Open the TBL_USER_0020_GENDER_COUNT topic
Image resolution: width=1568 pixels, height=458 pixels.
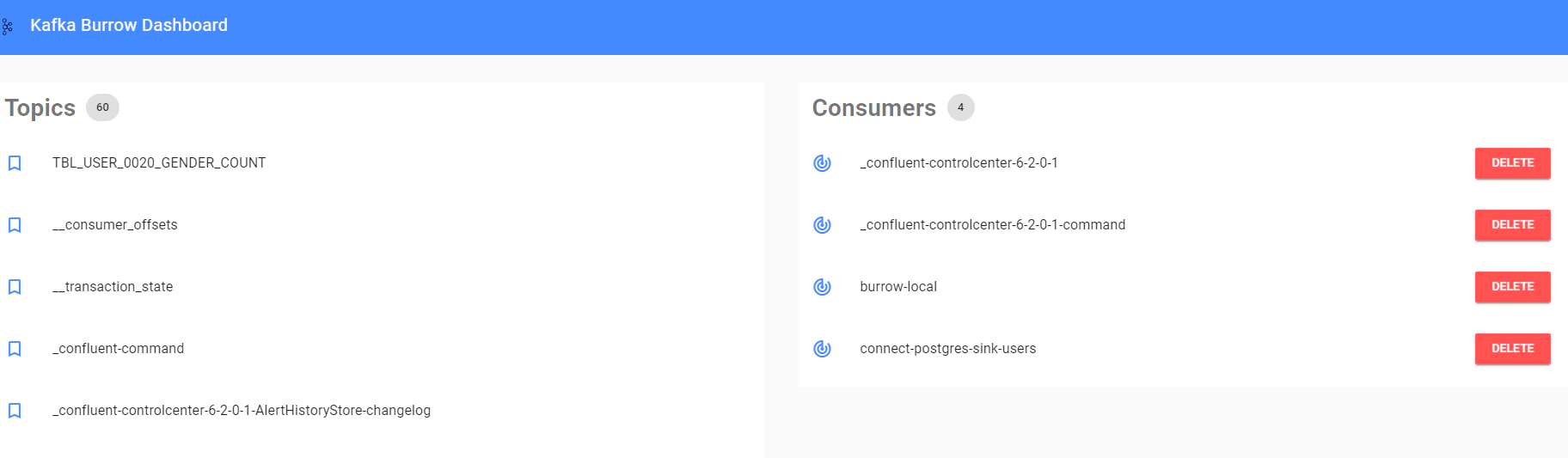(159, 163)
